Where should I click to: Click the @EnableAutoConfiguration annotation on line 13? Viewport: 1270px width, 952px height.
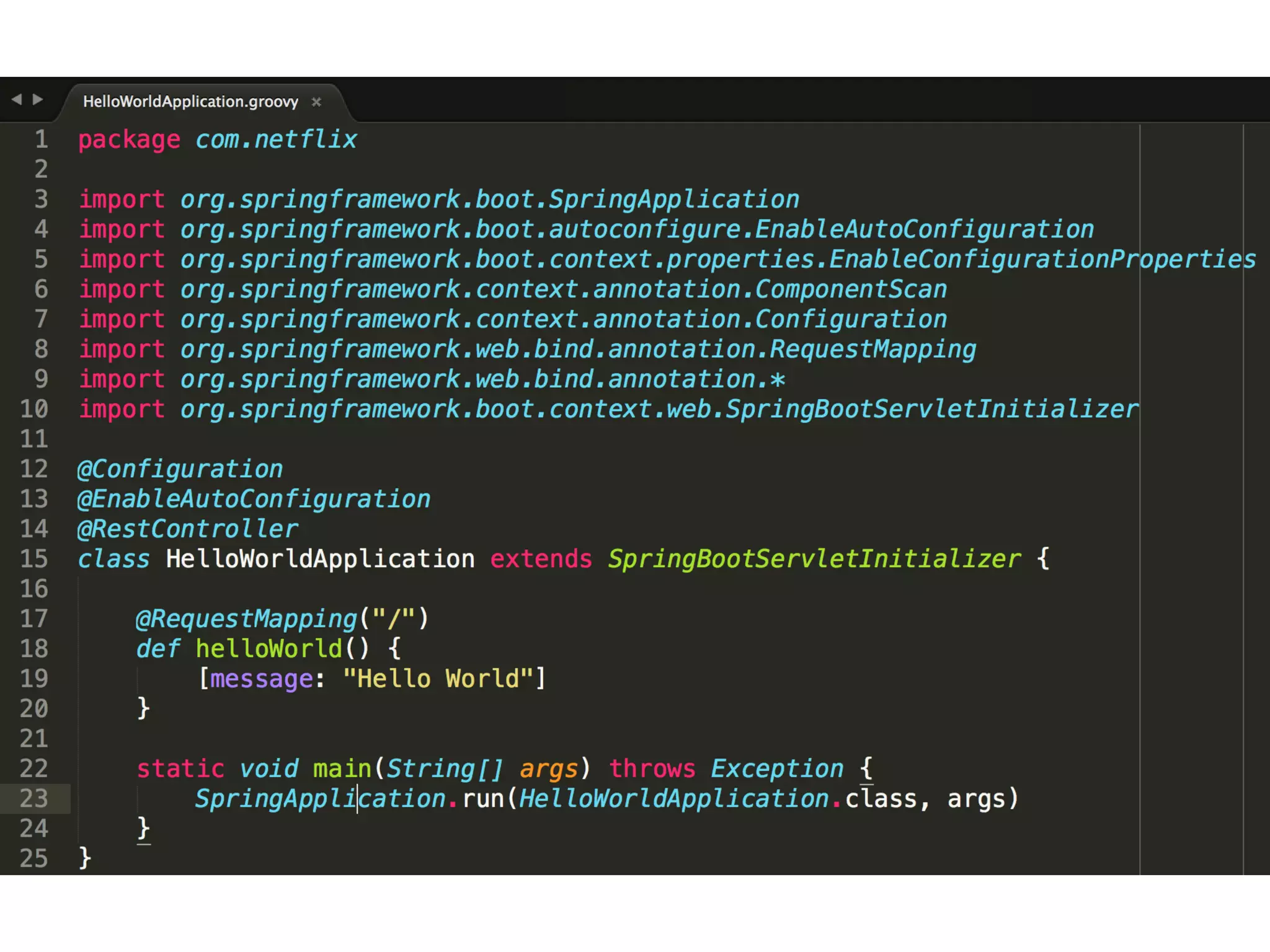(254, 500)
